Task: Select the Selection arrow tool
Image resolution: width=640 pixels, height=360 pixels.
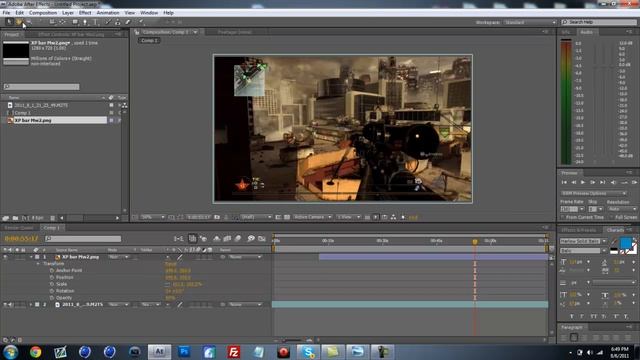Action: (9, 22)
